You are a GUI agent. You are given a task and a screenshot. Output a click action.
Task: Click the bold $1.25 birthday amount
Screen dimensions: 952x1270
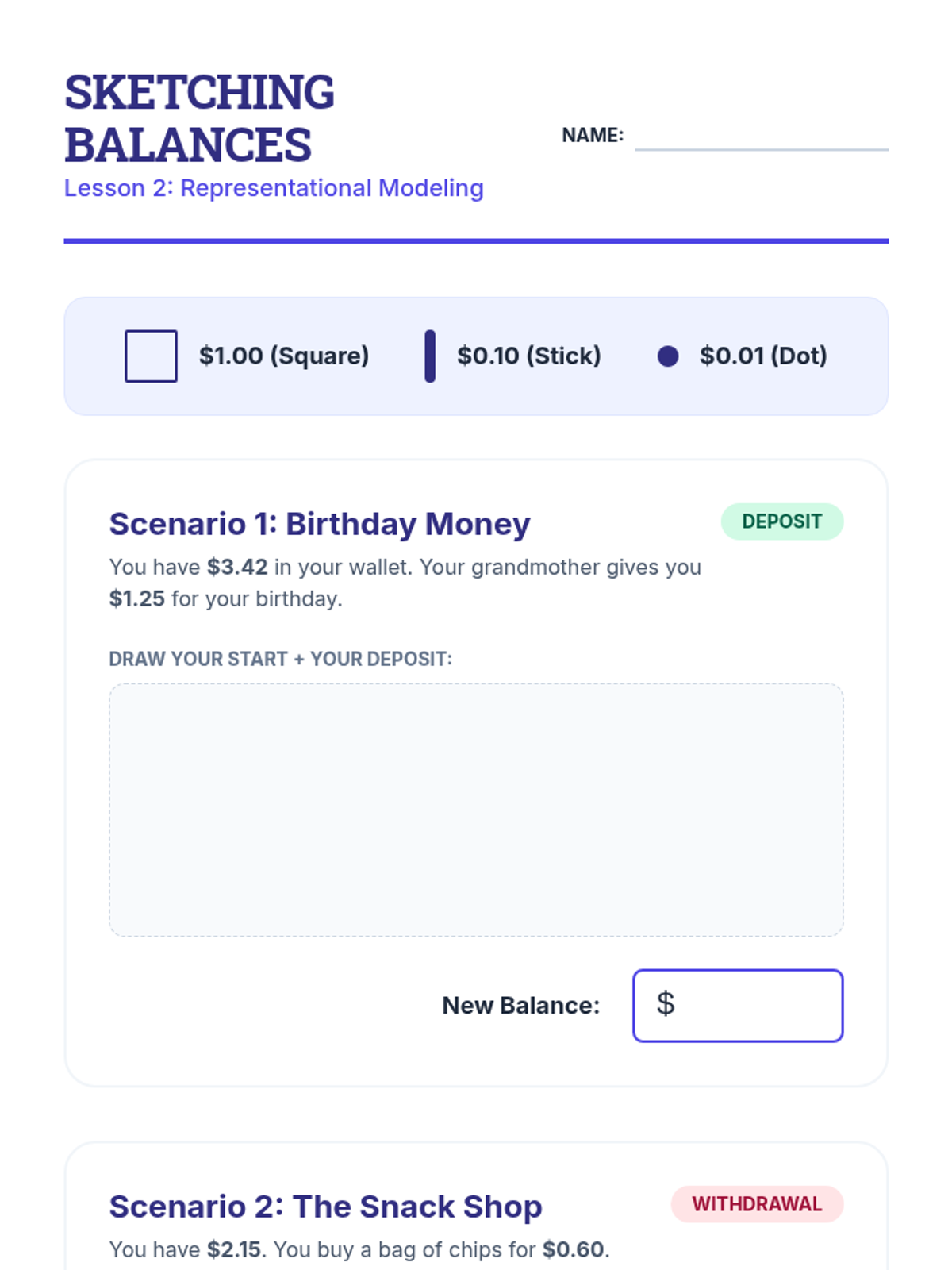[x=137, y=598]
